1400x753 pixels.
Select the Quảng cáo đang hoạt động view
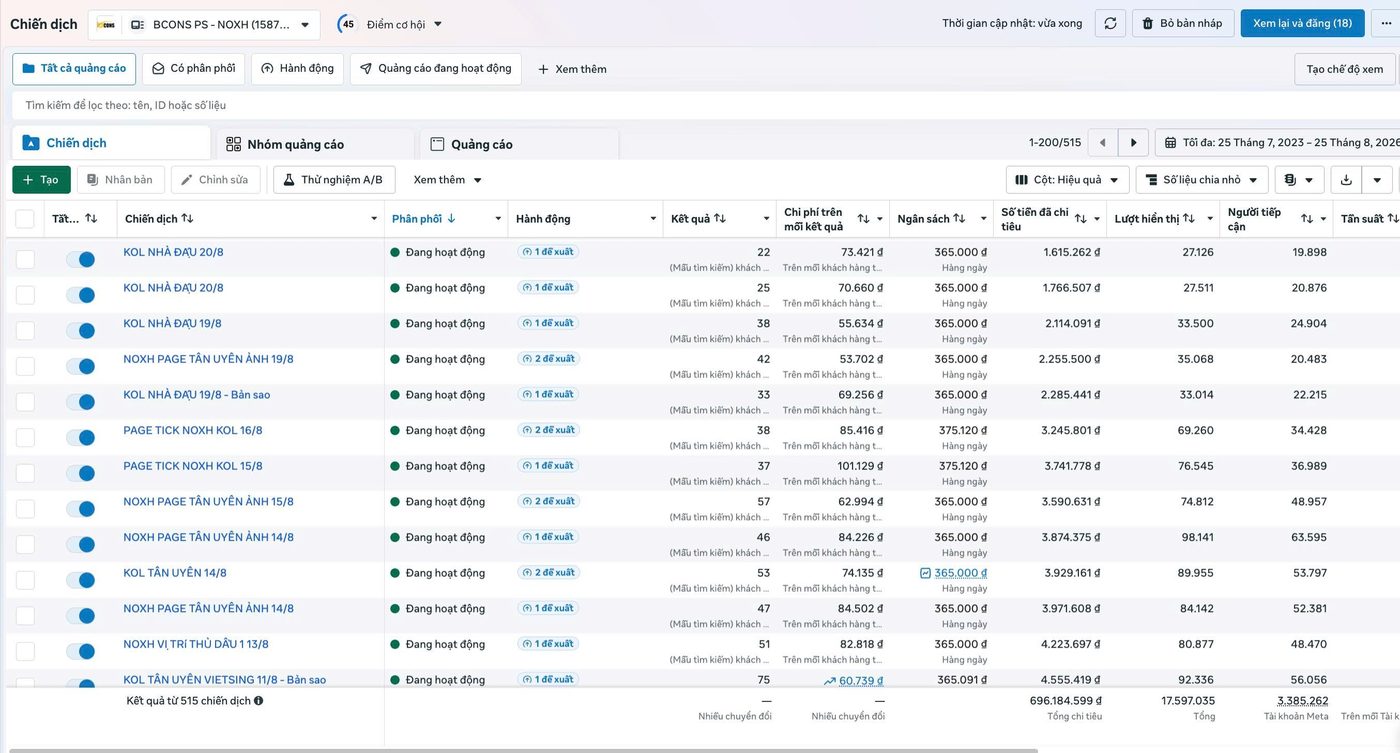[x=435, y=68]
